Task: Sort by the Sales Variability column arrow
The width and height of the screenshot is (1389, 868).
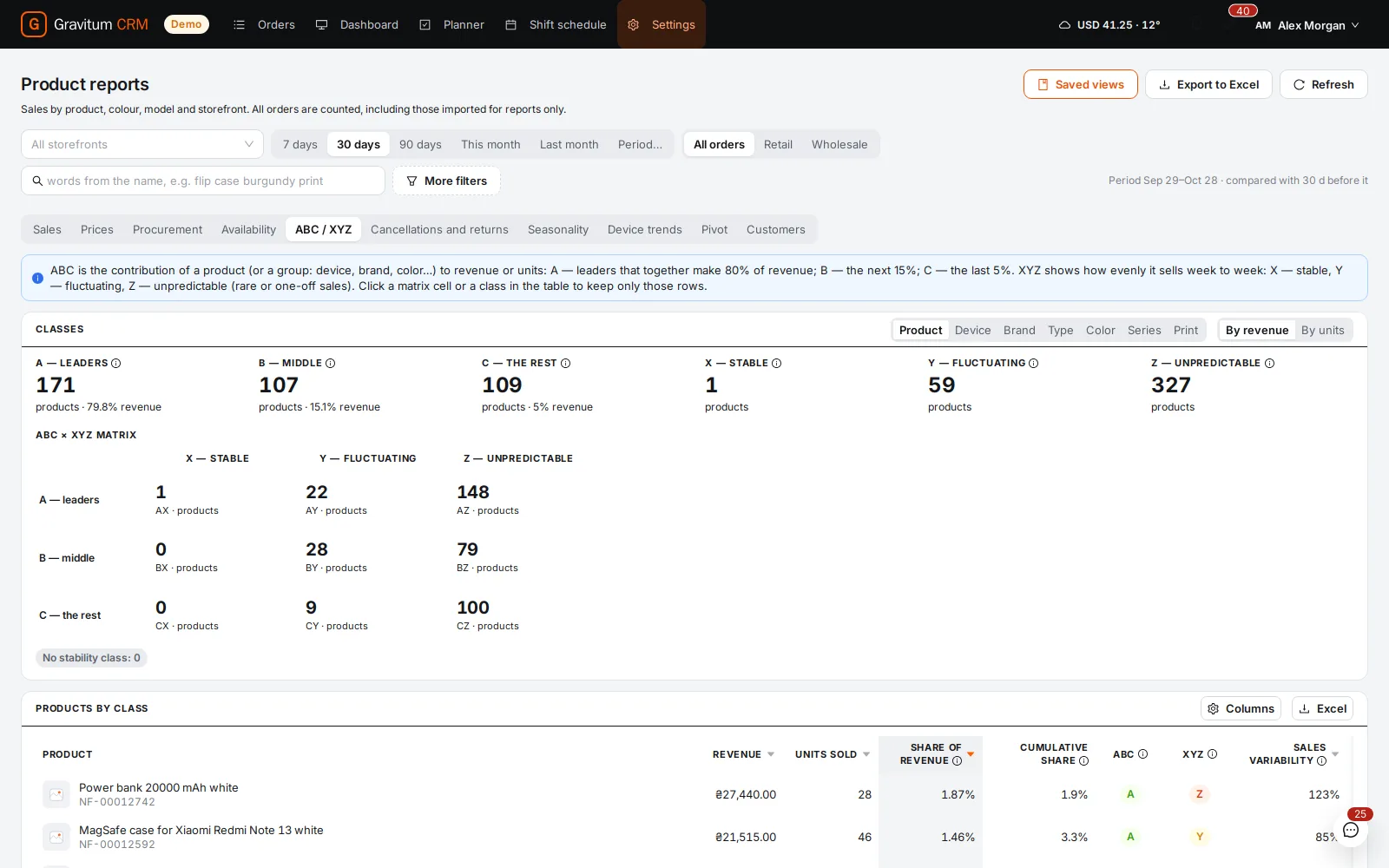Action: 1335,753
